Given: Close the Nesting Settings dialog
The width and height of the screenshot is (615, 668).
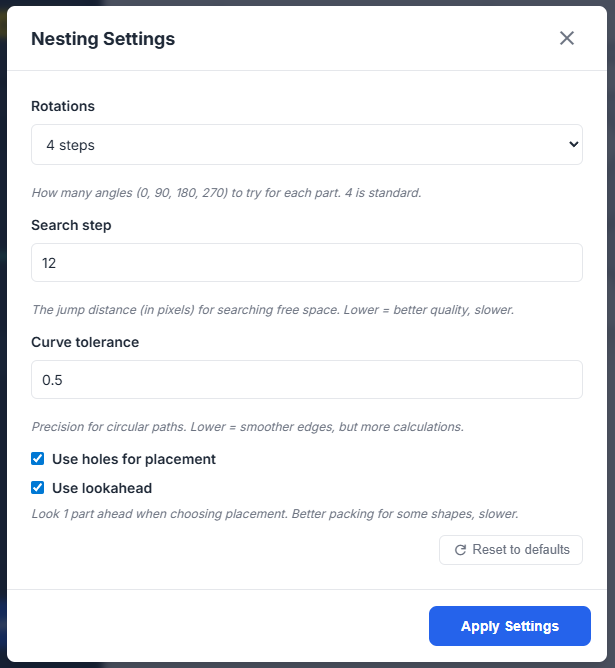Looking at the screenshot, I should coord(567,39).
